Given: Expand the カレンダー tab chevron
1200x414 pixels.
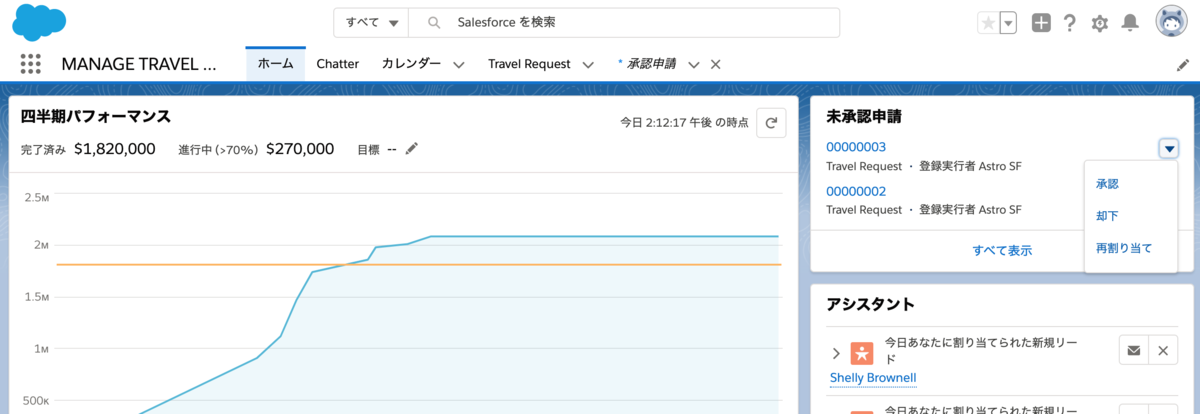Looking at the screenshot, I should [x=459, y=64].
